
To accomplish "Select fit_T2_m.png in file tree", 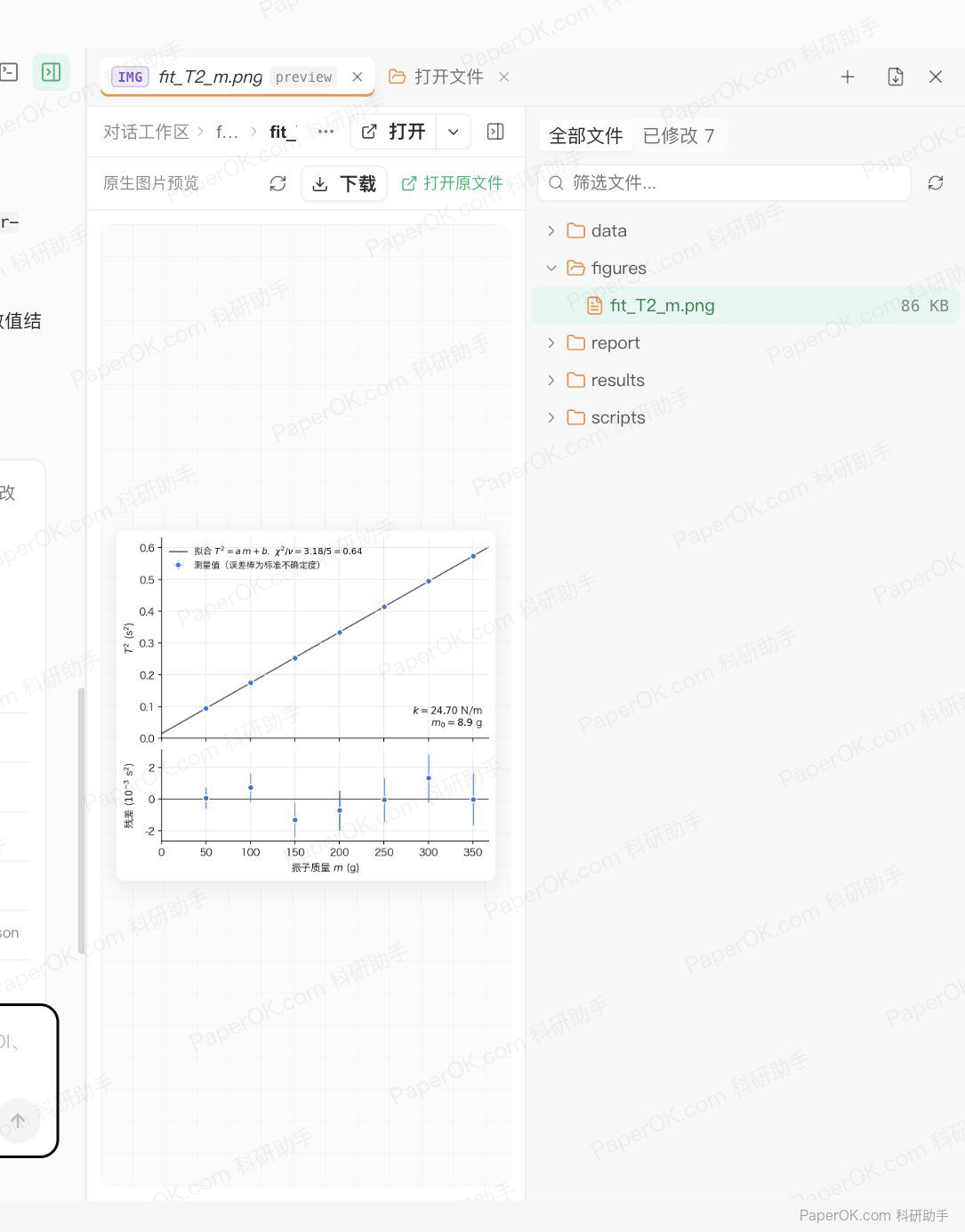I will (745, 305).
